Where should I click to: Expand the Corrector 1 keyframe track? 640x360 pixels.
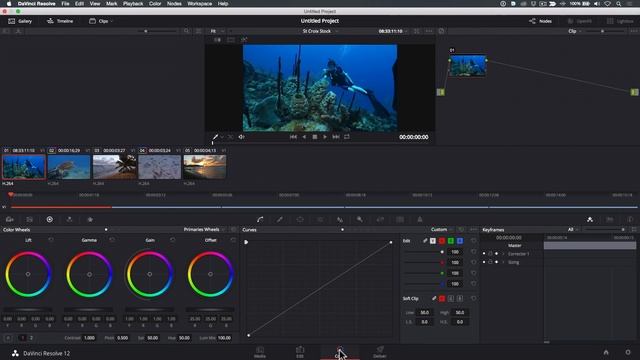click(503, 254)
